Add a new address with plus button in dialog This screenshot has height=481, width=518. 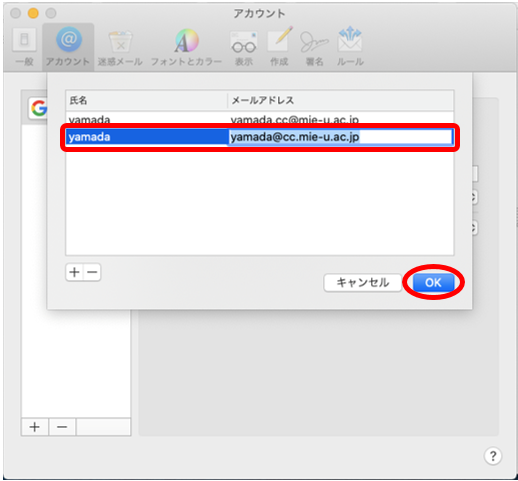click(74, 272)
